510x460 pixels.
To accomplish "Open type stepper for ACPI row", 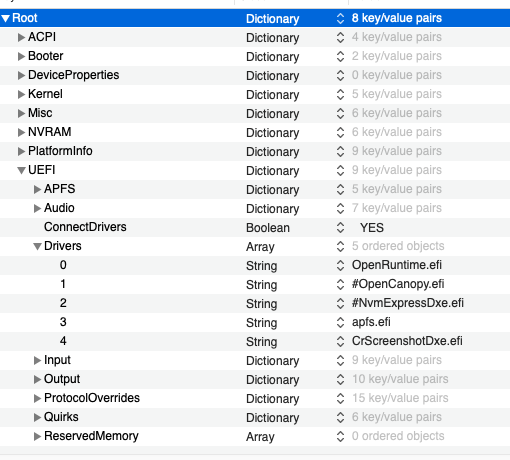I will (340, 37).
